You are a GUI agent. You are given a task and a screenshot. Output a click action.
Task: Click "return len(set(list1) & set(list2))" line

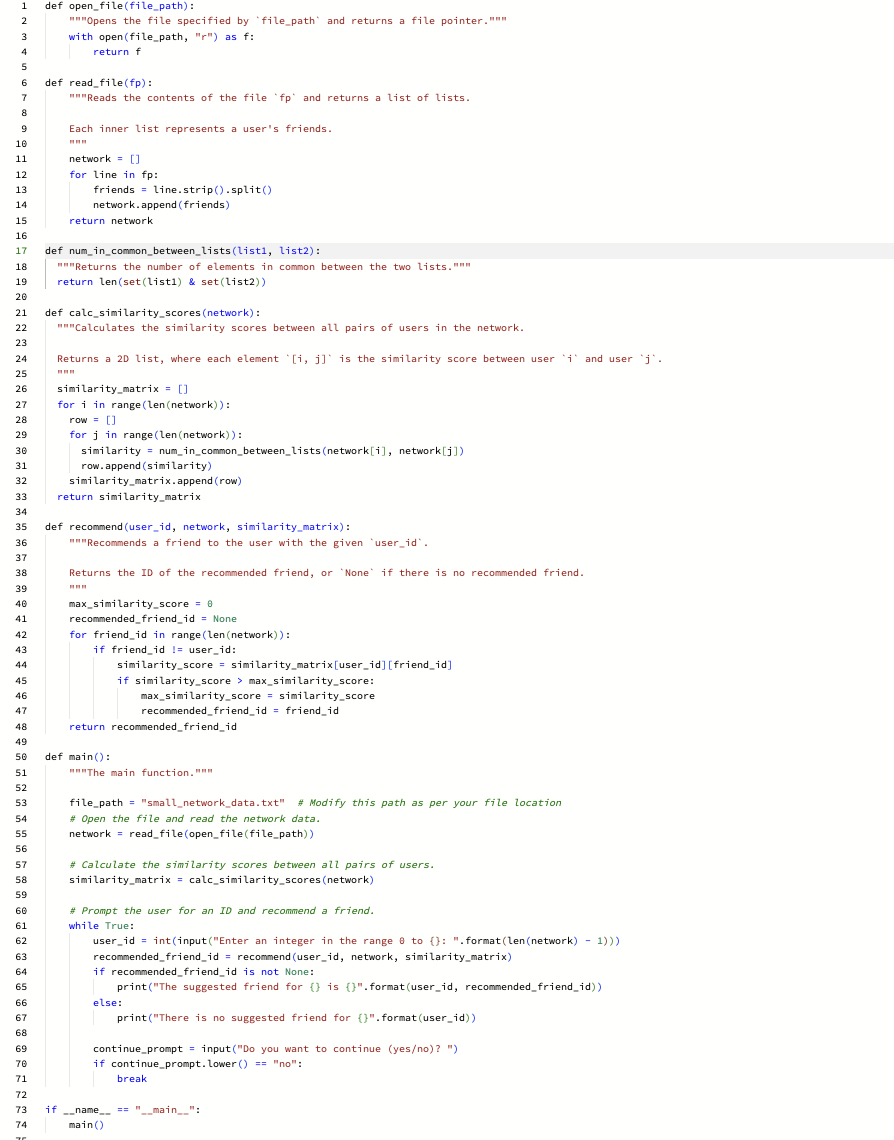pyautogui.click(x=161, y=282)
